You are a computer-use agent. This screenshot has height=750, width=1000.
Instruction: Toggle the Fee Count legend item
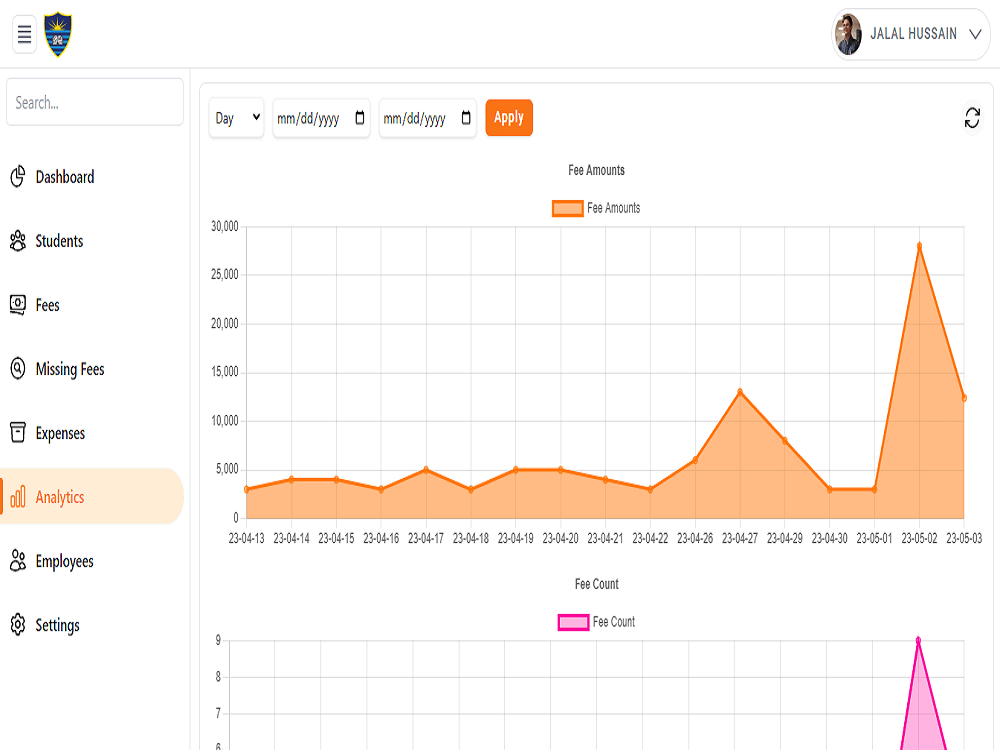(x=601, y=621)
